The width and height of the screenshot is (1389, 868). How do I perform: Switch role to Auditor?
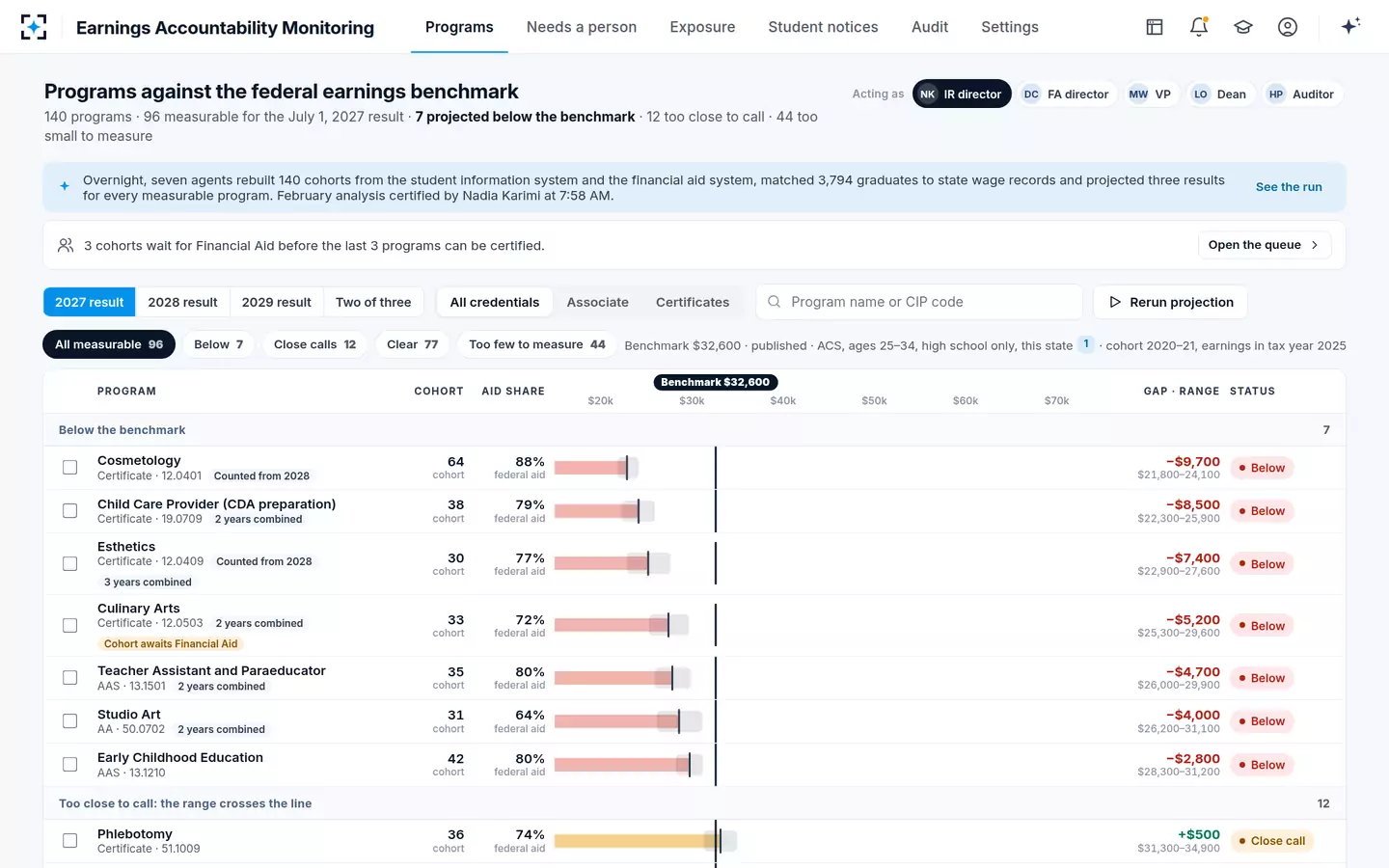point(1301,94)
